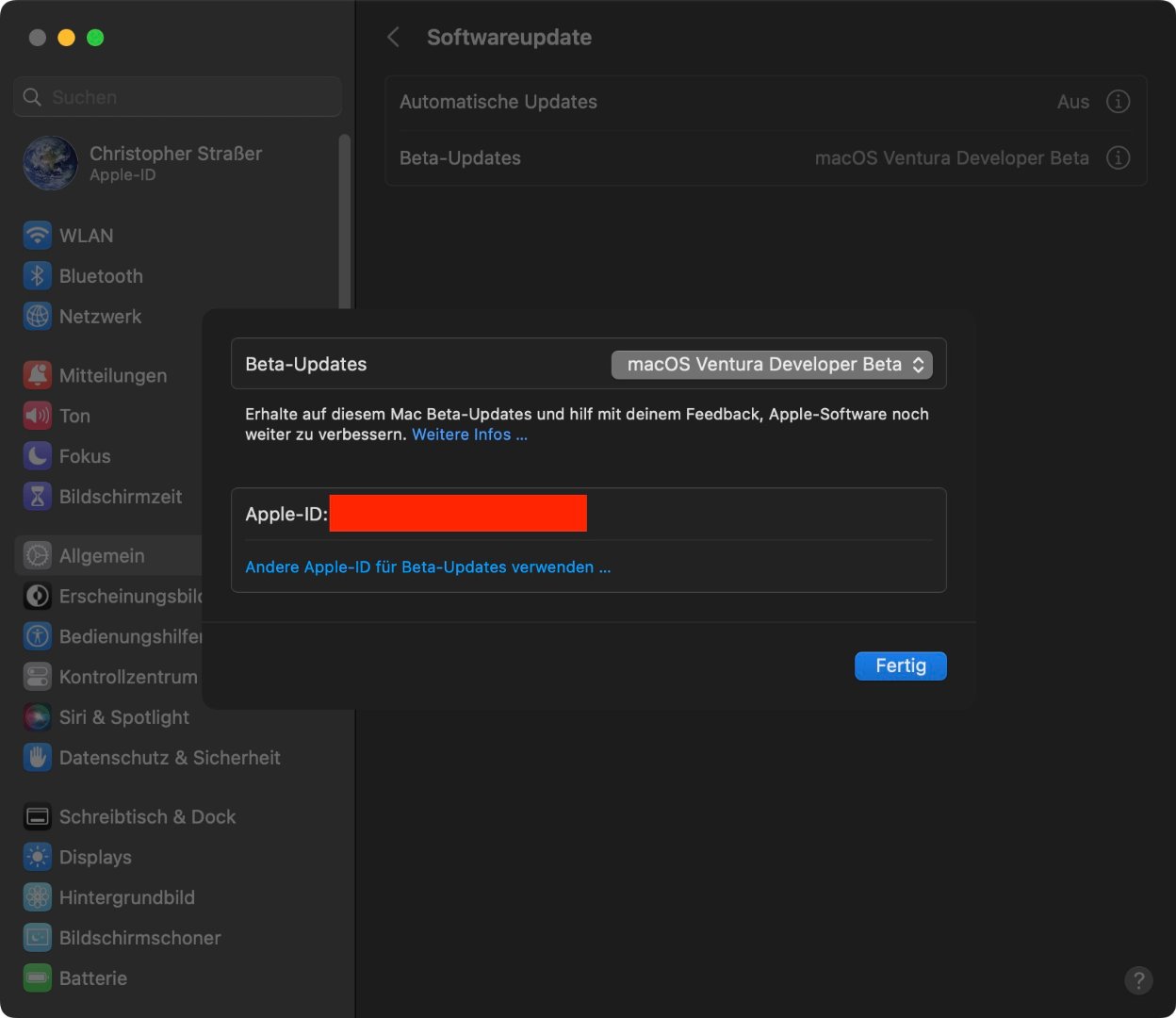Screen dimensions: 1176x1018
Task: Select the Netzwerk globe icon
Action: [38, 317]
